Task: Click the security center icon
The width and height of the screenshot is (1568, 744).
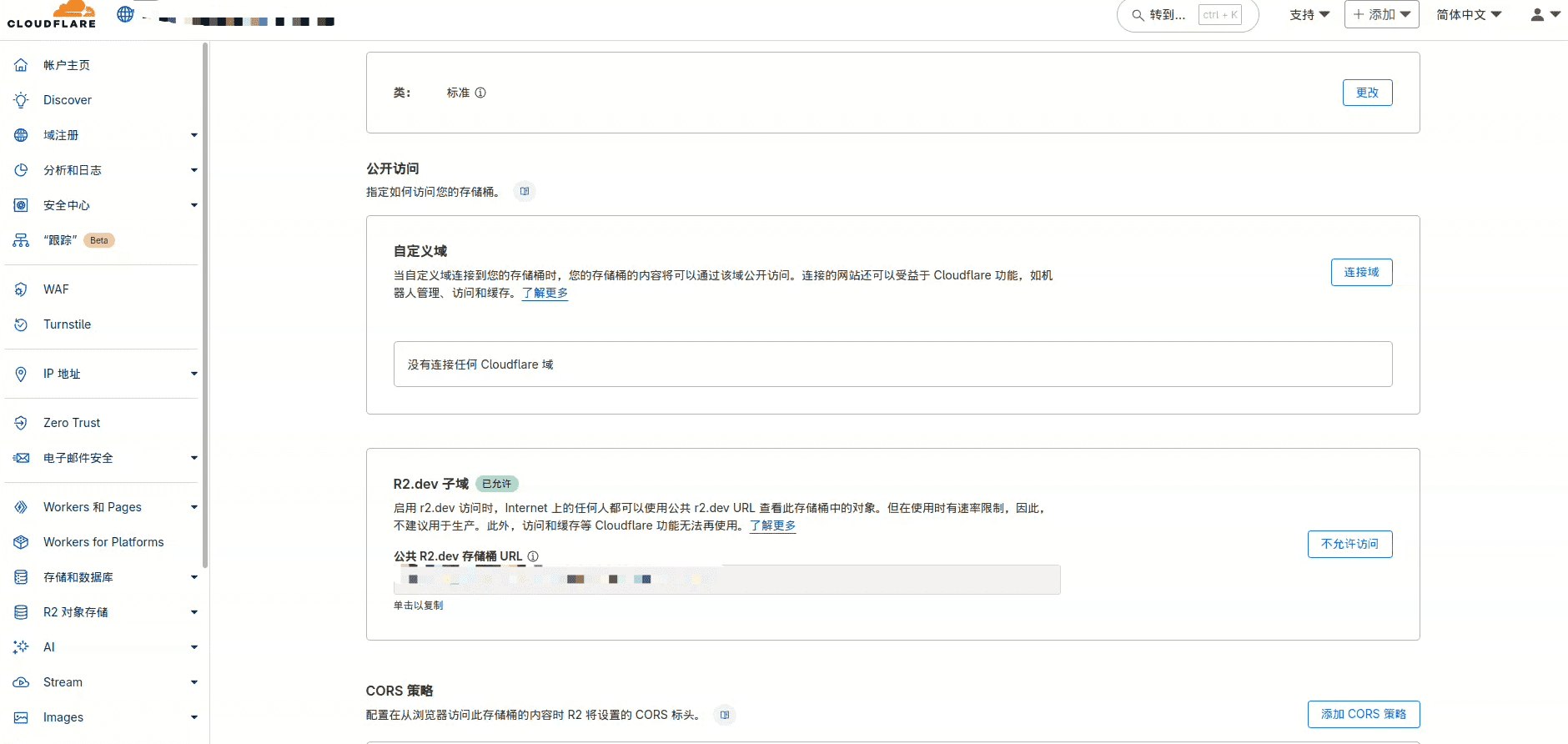Action: pyautogui.click(x=21, y=205)
